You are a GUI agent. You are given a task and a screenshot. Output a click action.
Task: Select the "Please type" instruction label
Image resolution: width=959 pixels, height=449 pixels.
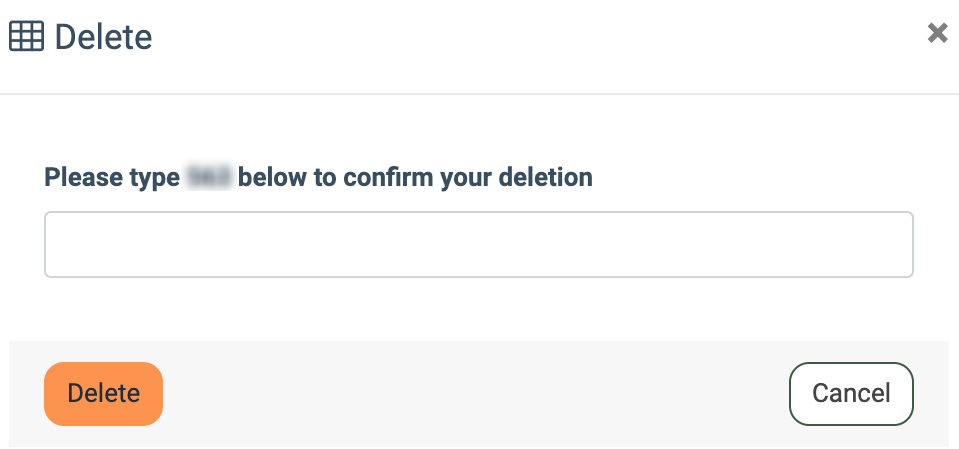pyautogui.click(x=112, y=178)
